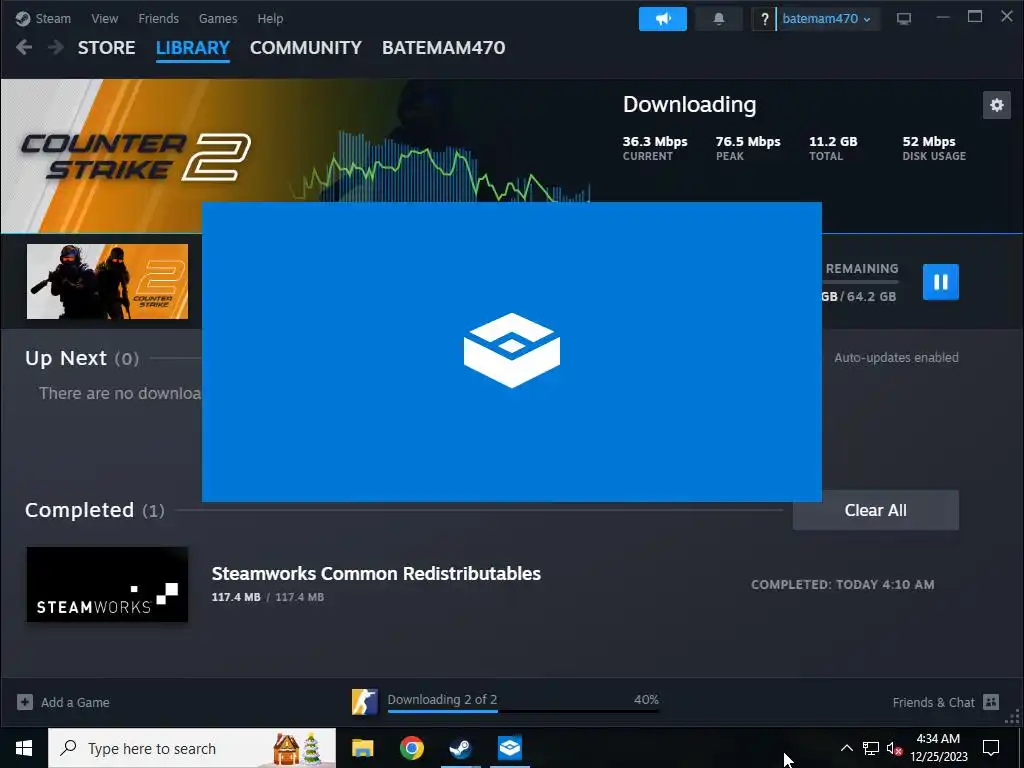
Task: Click the REMAINING label
Action: tap(862, 269)
